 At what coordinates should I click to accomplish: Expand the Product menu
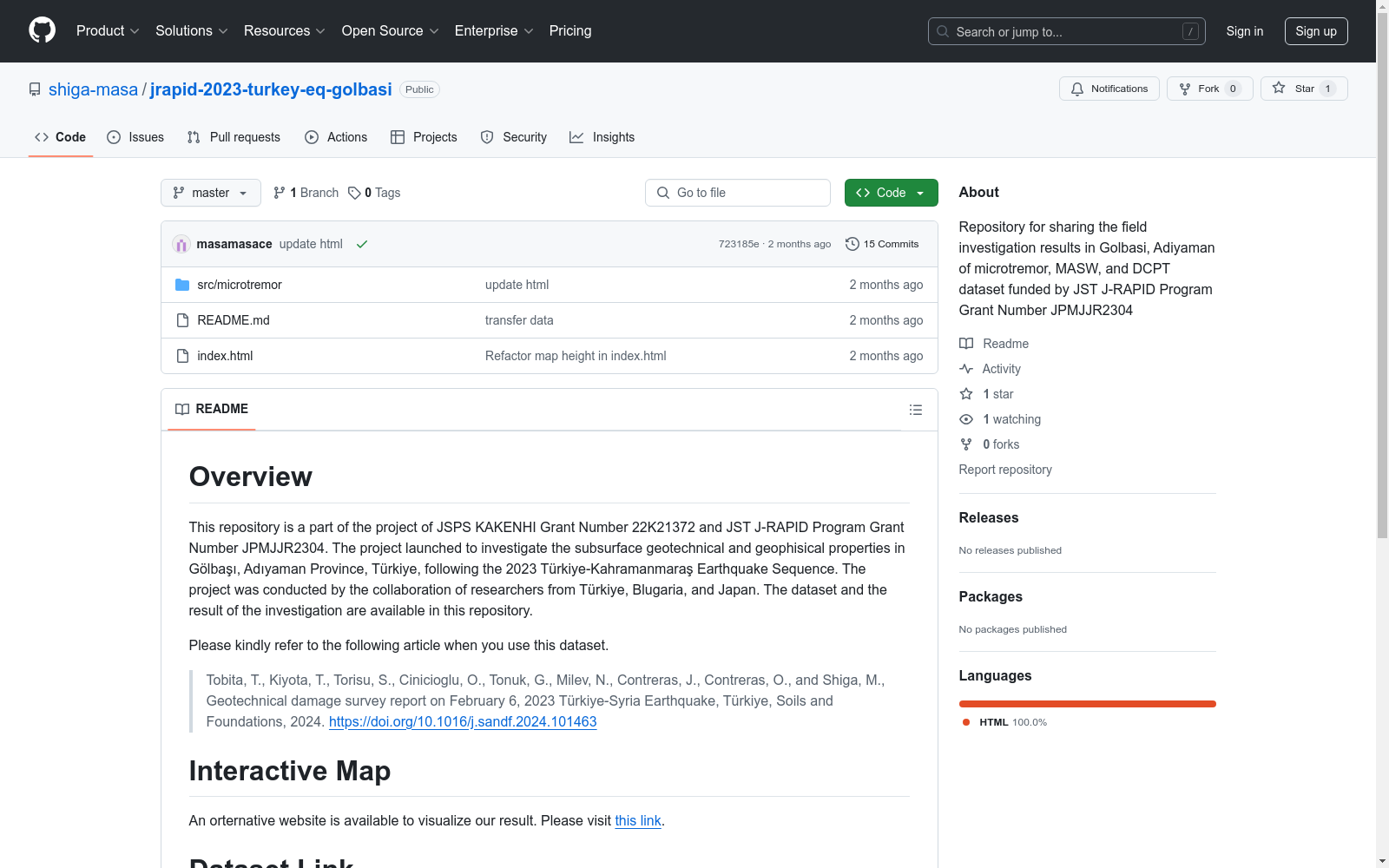[x=108, y=31]
